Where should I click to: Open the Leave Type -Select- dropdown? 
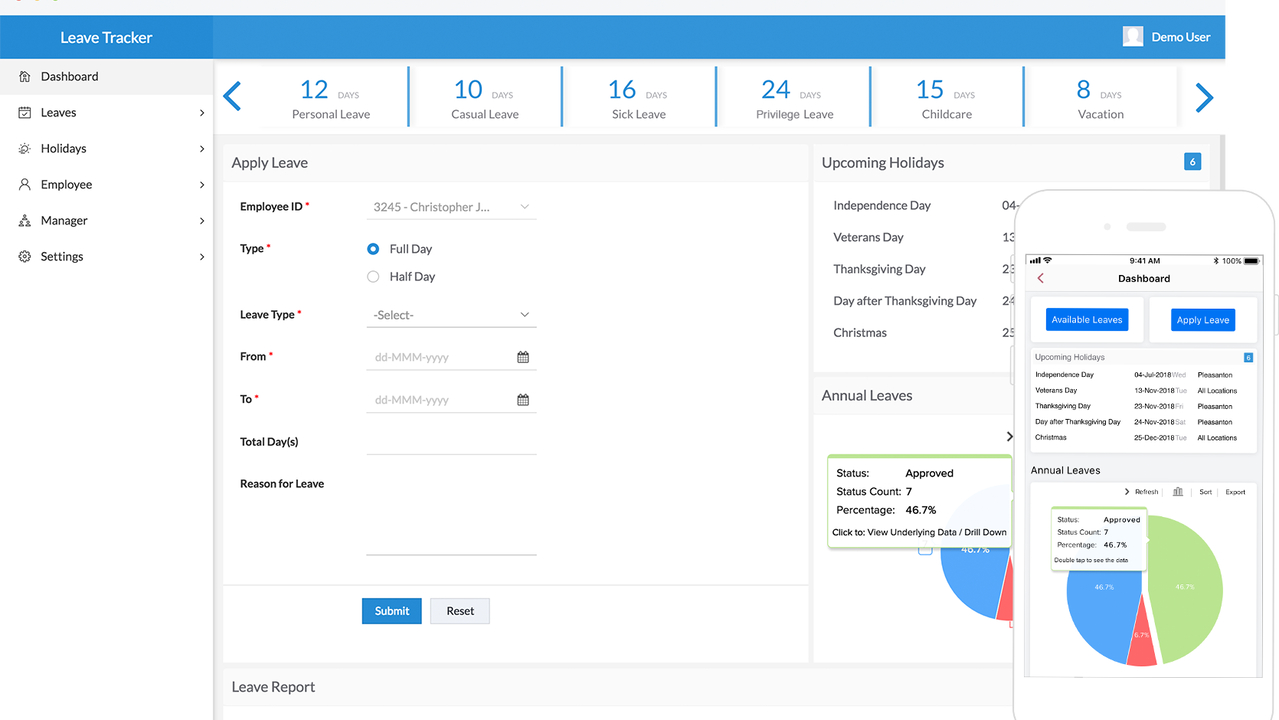[450, 314]
